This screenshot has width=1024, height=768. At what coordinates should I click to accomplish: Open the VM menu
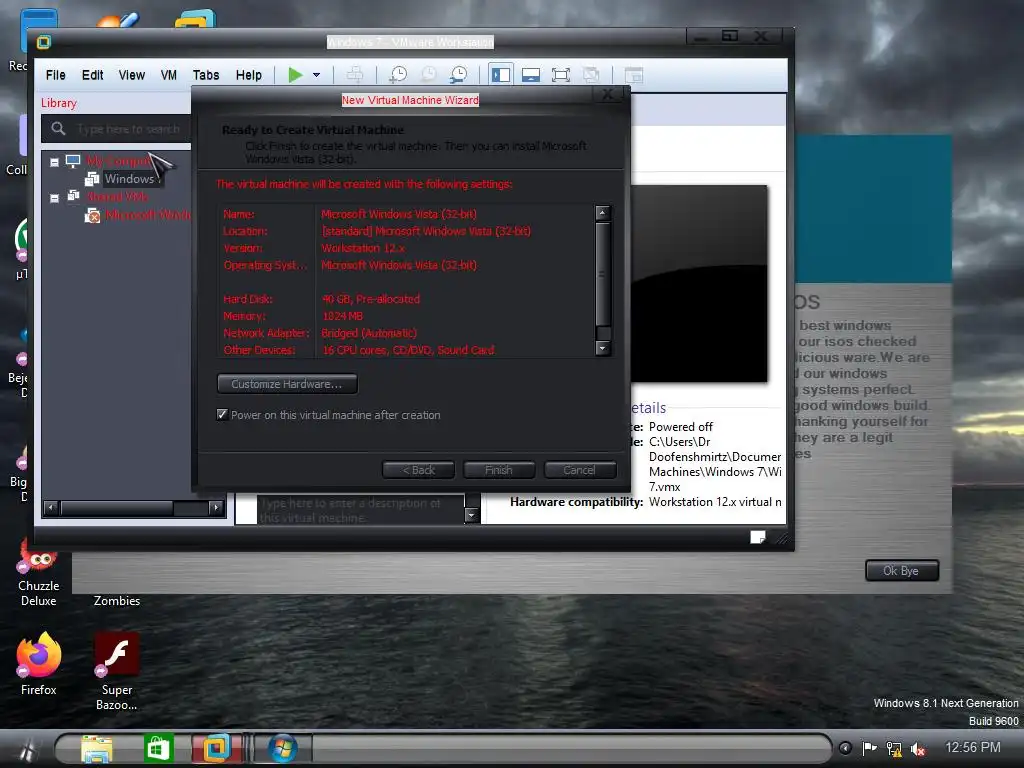point(168,75)
